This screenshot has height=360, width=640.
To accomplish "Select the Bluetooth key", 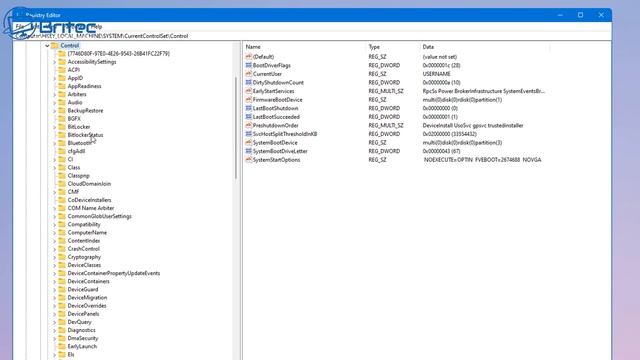I will pos(80,143).
